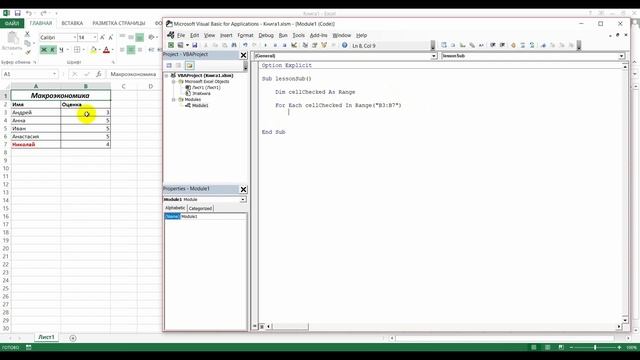This screenshot has height=360, width=640.
Task: Toggle center horizontal alignment in Excel ribbon
Action: [131, 50]
